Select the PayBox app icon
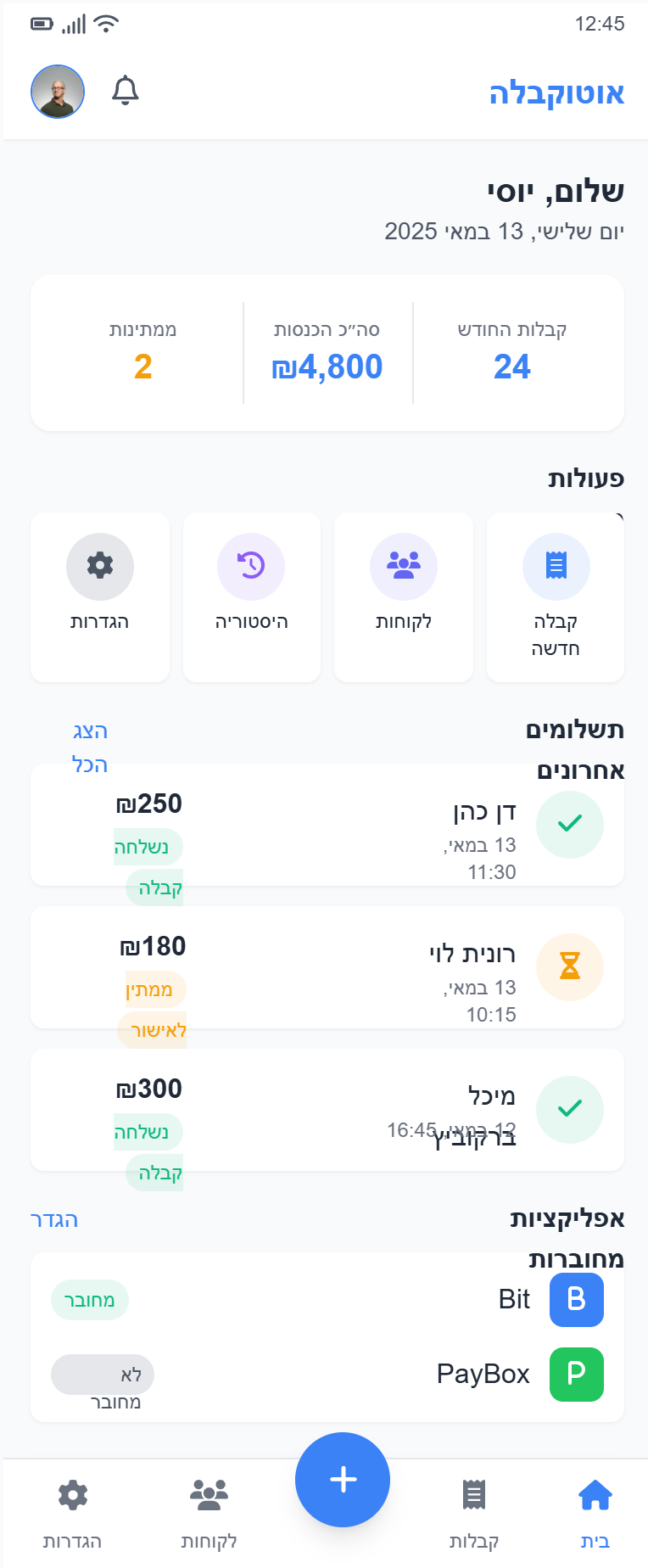Image resolution: width=648 pixels, height=1568 pixels. [x=577, y=1374]
